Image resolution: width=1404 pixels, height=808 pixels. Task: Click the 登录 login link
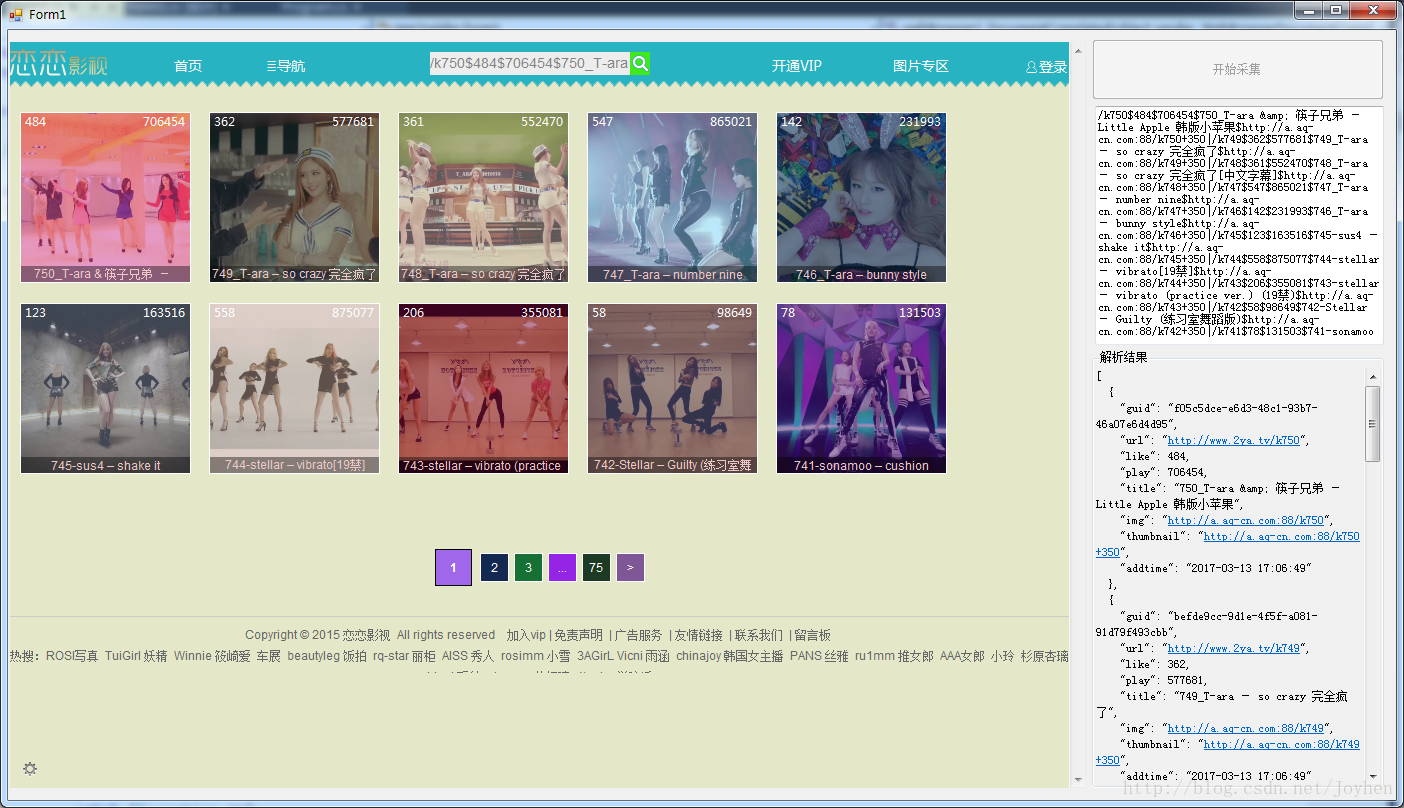(x=1047, y=67)
